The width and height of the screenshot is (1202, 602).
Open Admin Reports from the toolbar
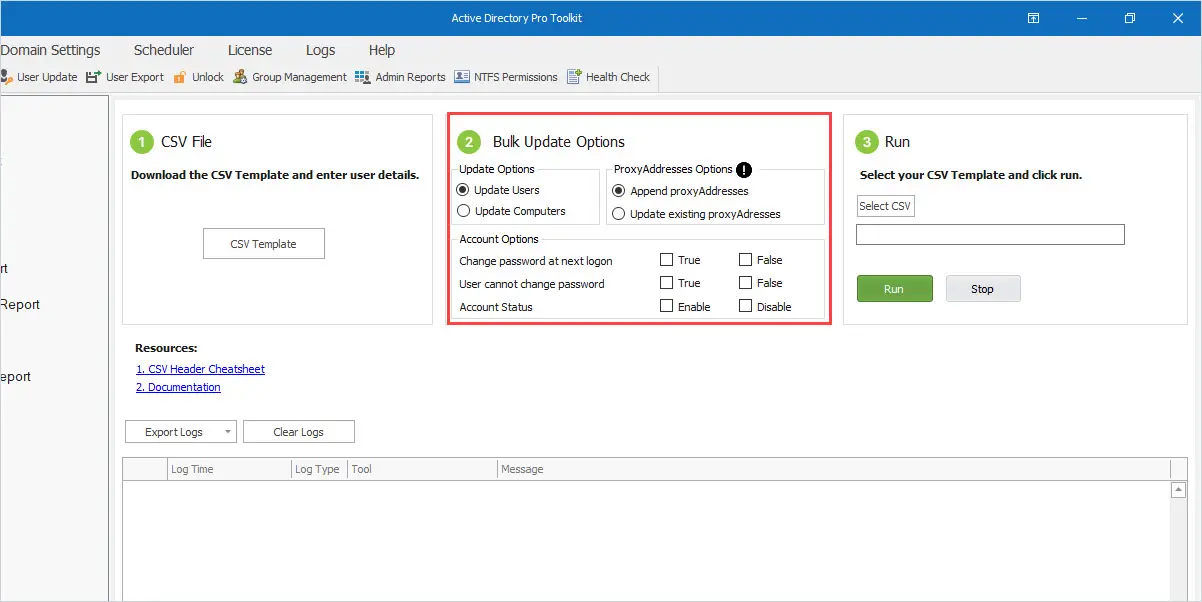pyautogui.click(x=400, y=77)
